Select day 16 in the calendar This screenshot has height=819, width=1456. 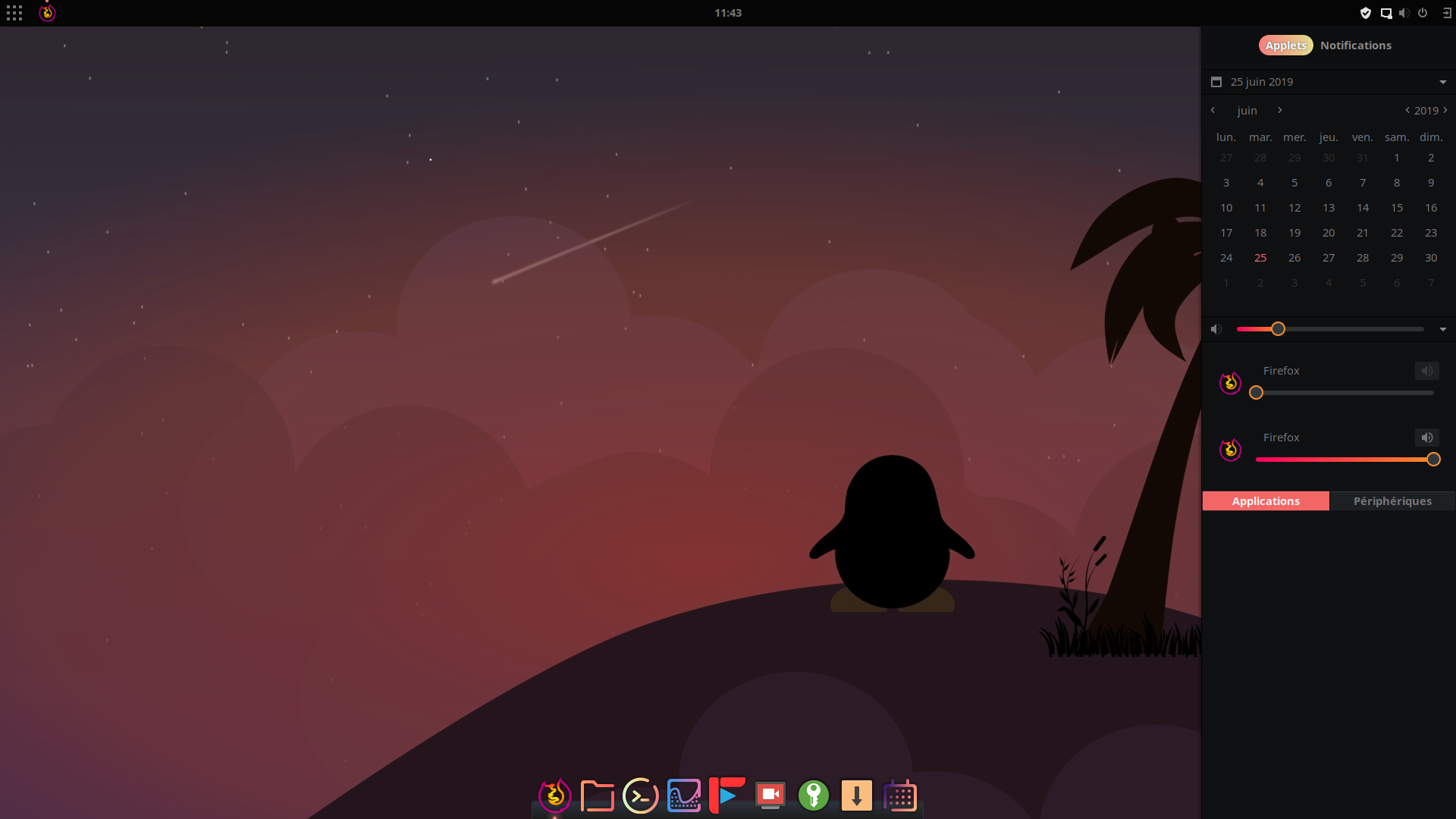(x=1431, y=208)
